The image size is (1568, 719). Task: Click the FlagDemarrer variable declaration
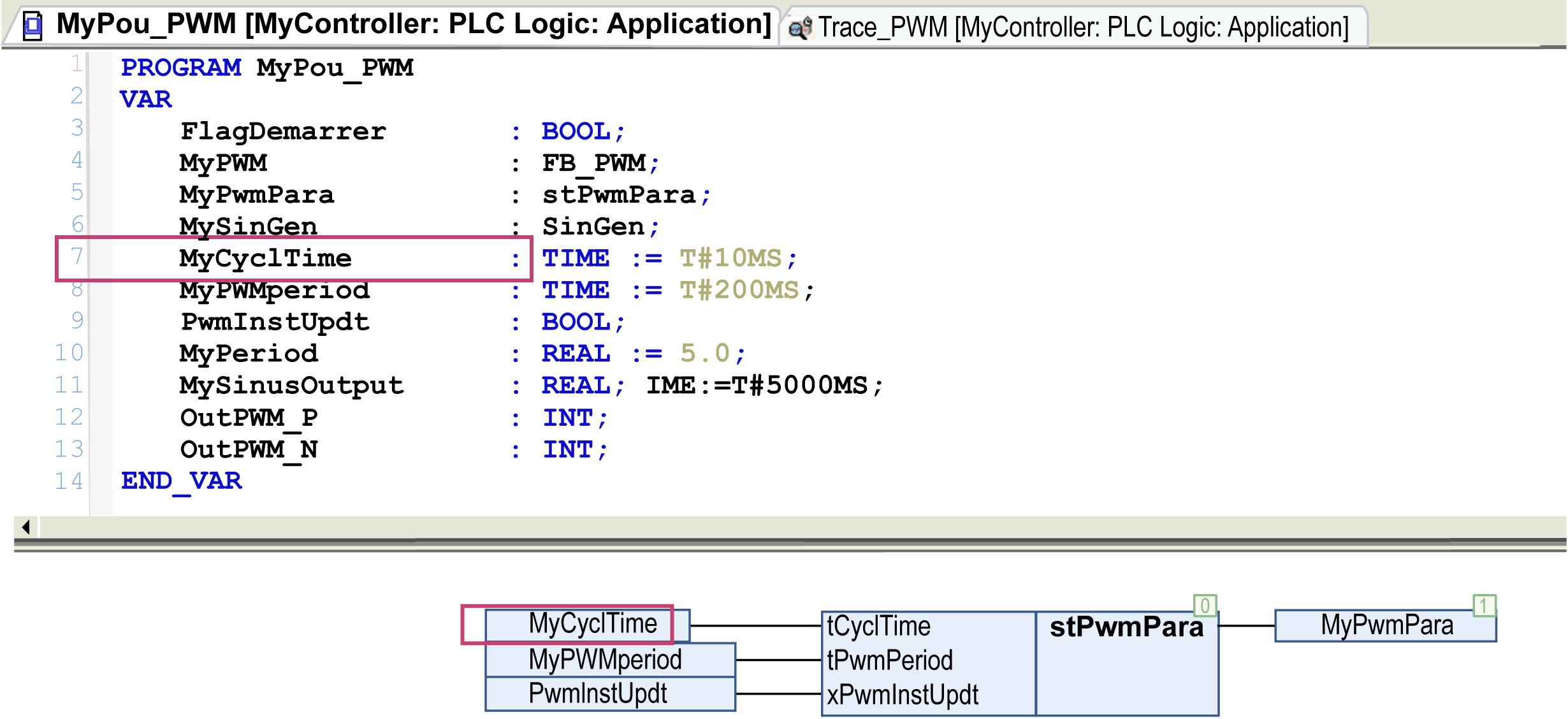pos(283,131)
